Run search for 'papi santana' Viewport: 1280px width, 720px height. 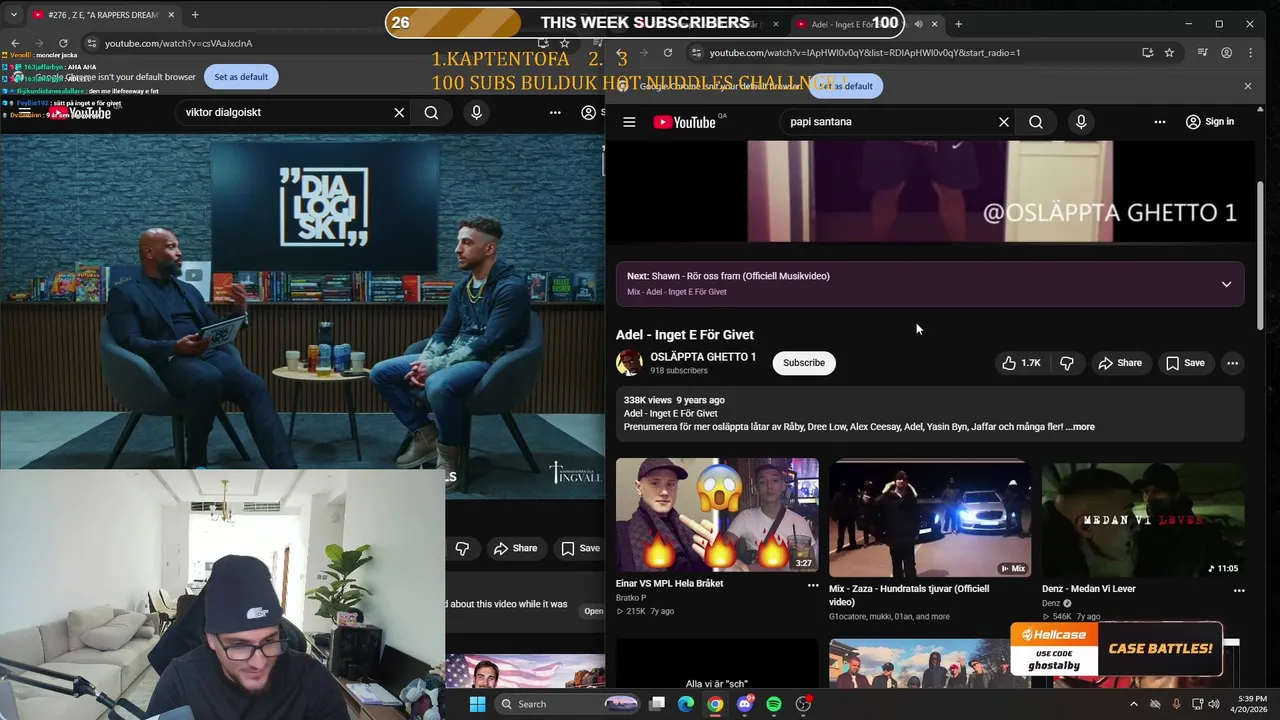point(1036,122)
